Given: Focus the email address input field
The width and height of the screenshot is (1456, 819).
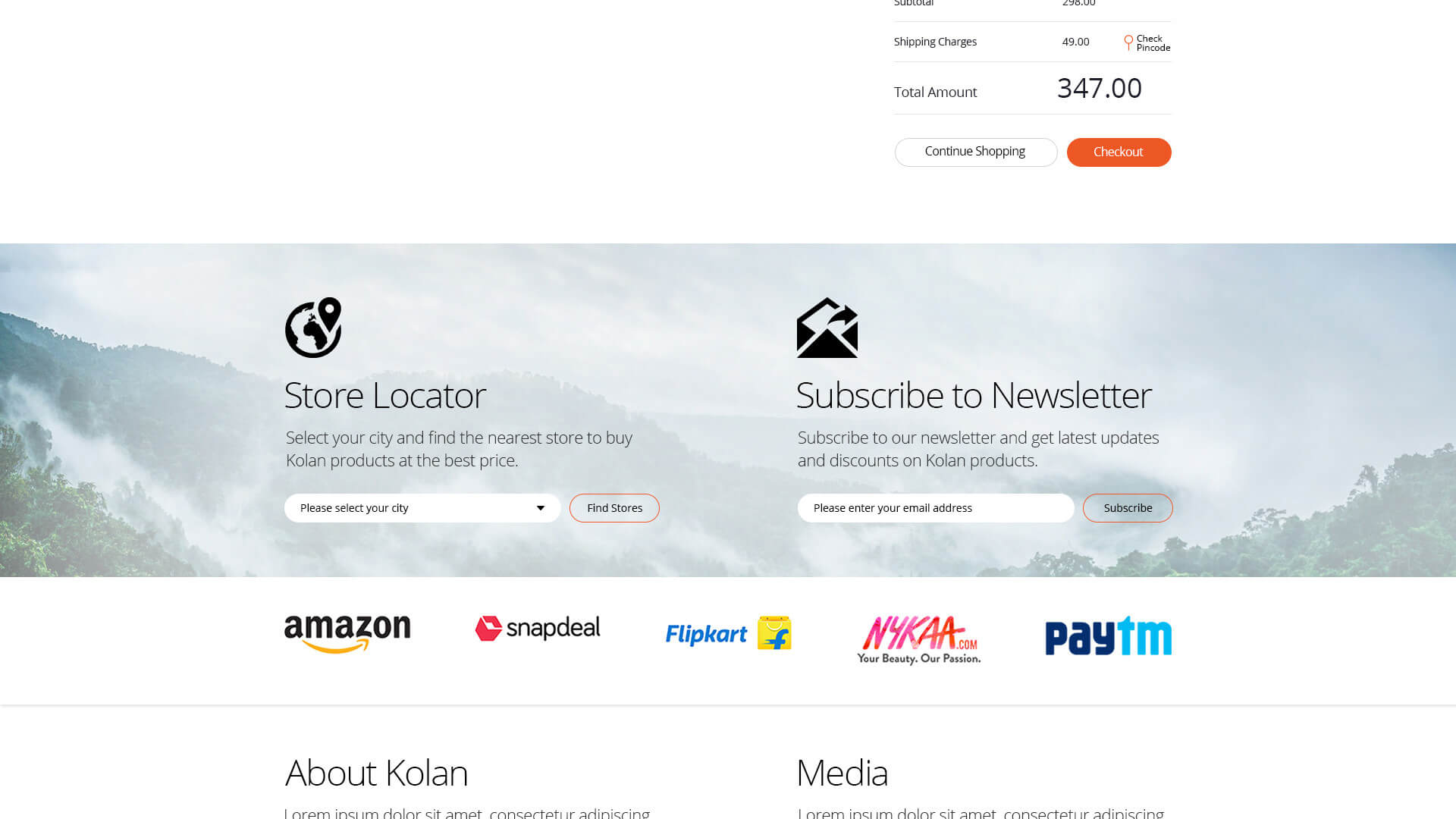Looking at the screenshot, I should pos(936,508).
